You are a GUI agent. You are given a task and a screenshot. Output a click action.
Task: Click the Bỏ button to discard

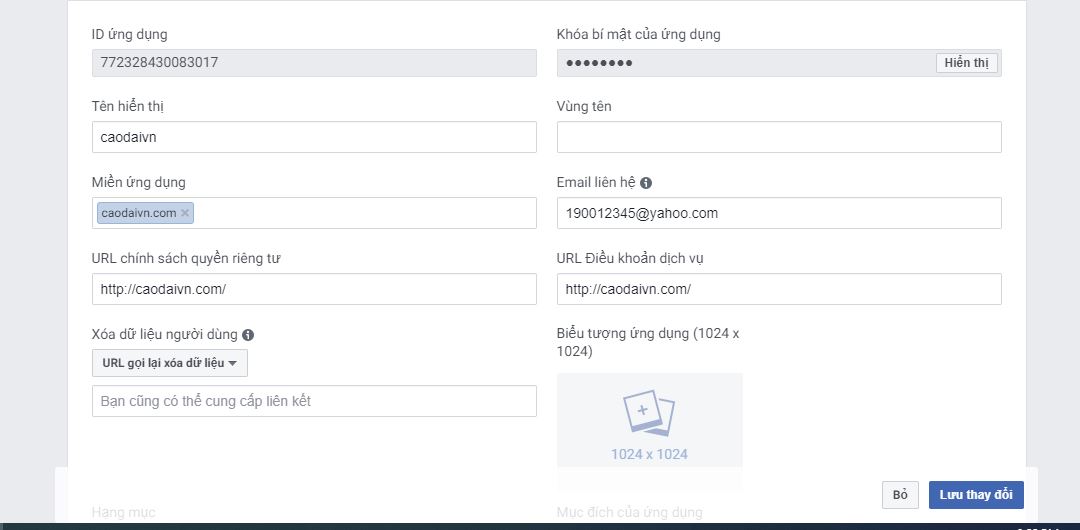899,495
